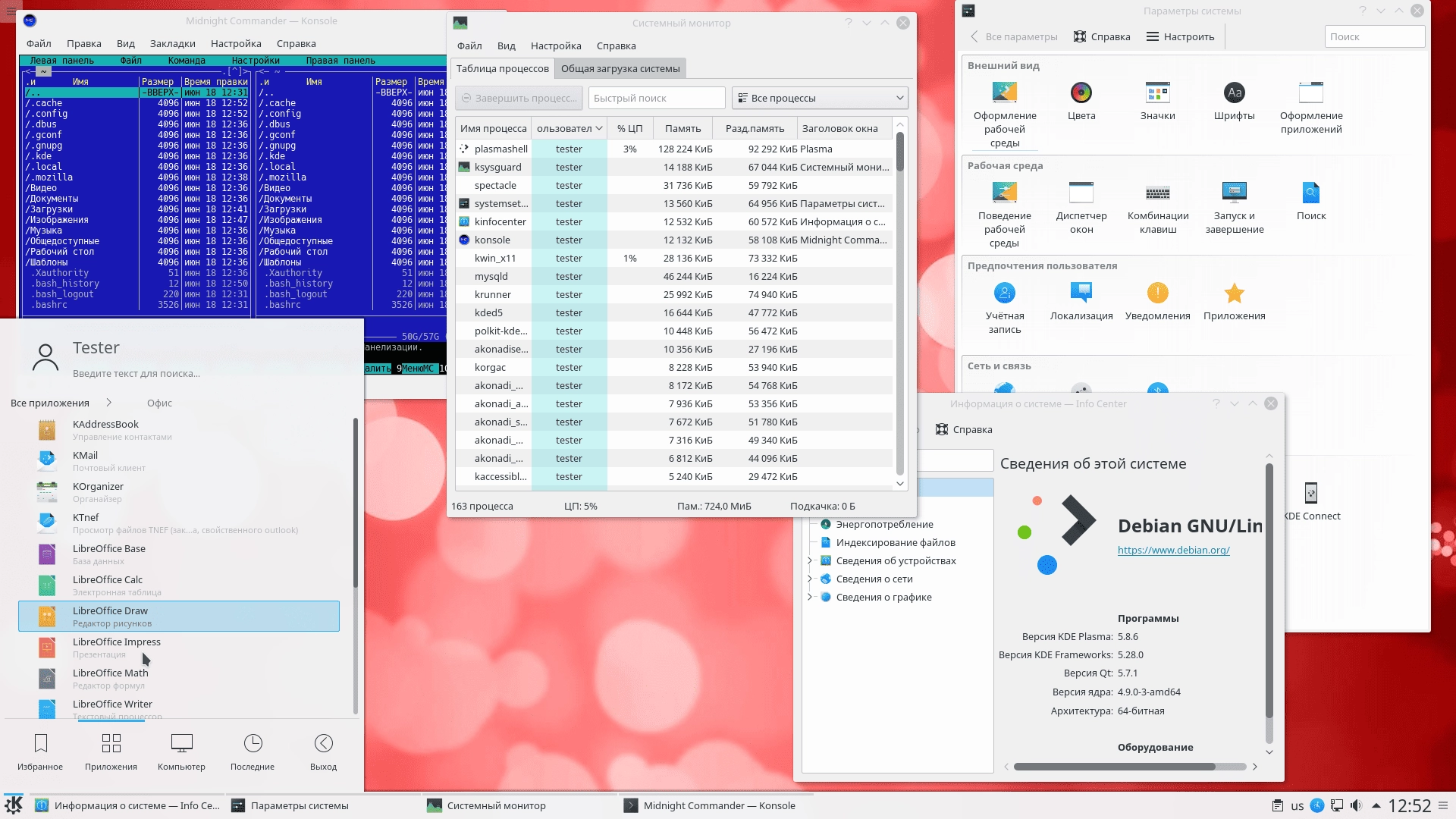Launch KMail from application menu
Image resolution: width=1456 pixels, height=819 pixels.
click(179, 461)
